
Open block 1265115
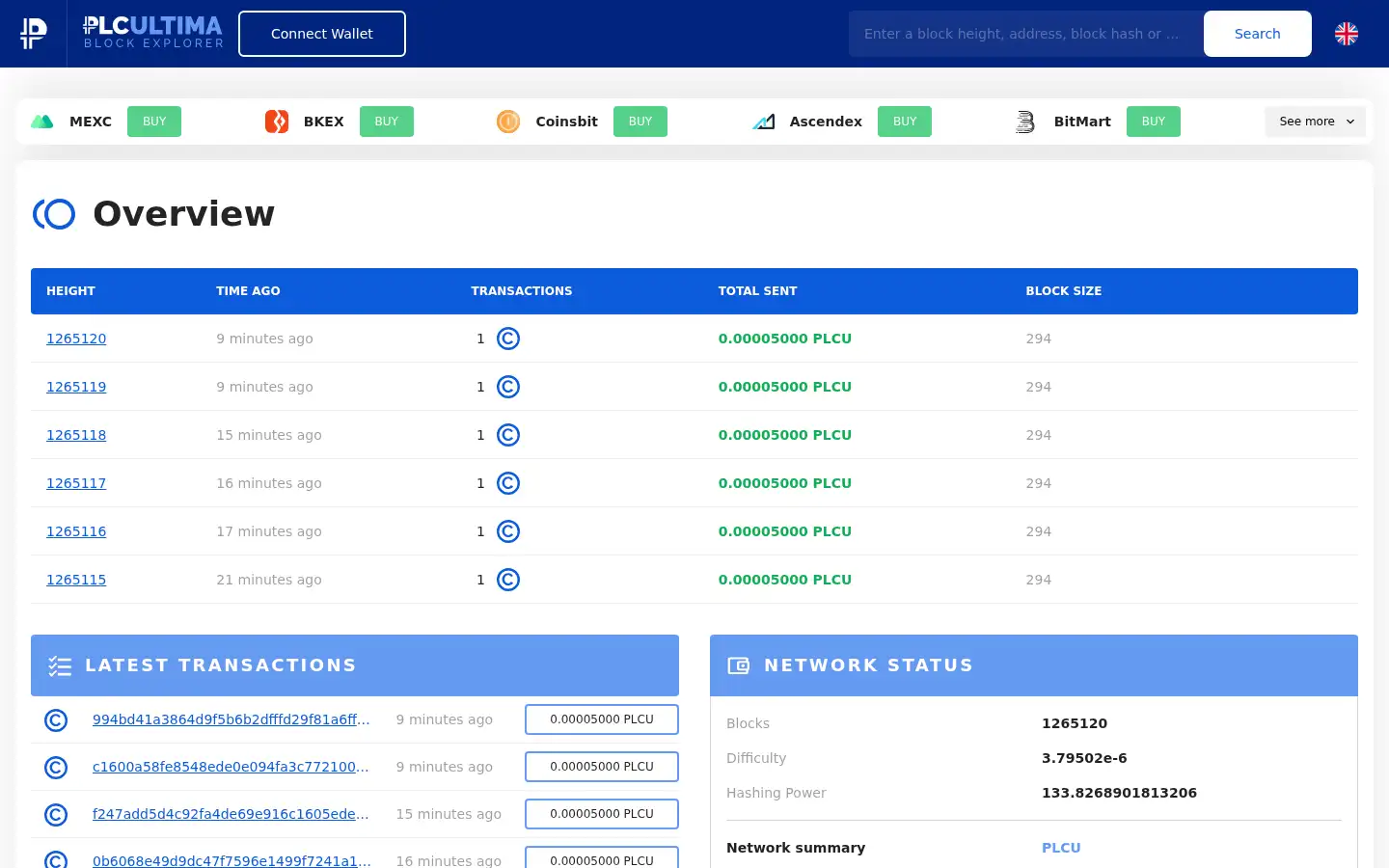click(x=76, y=580)
